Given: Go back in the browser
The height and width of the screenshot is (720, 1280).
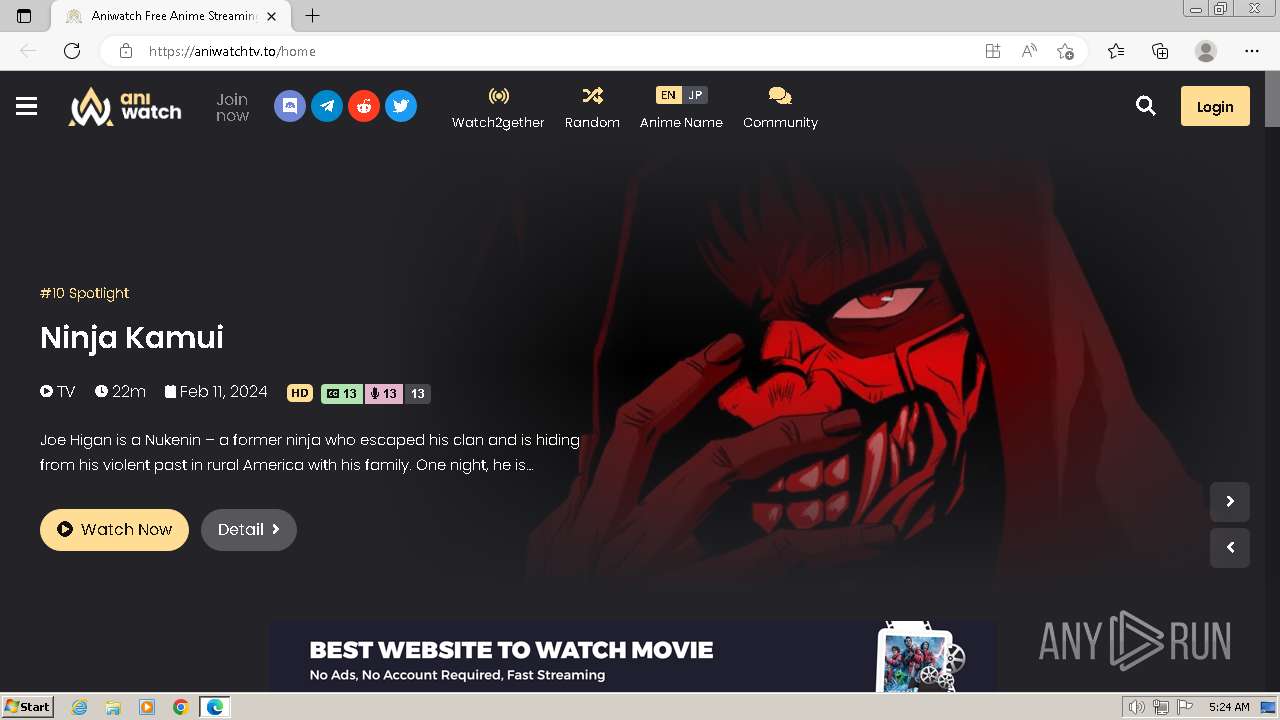Looking at the screenshot, I should 28,51.
